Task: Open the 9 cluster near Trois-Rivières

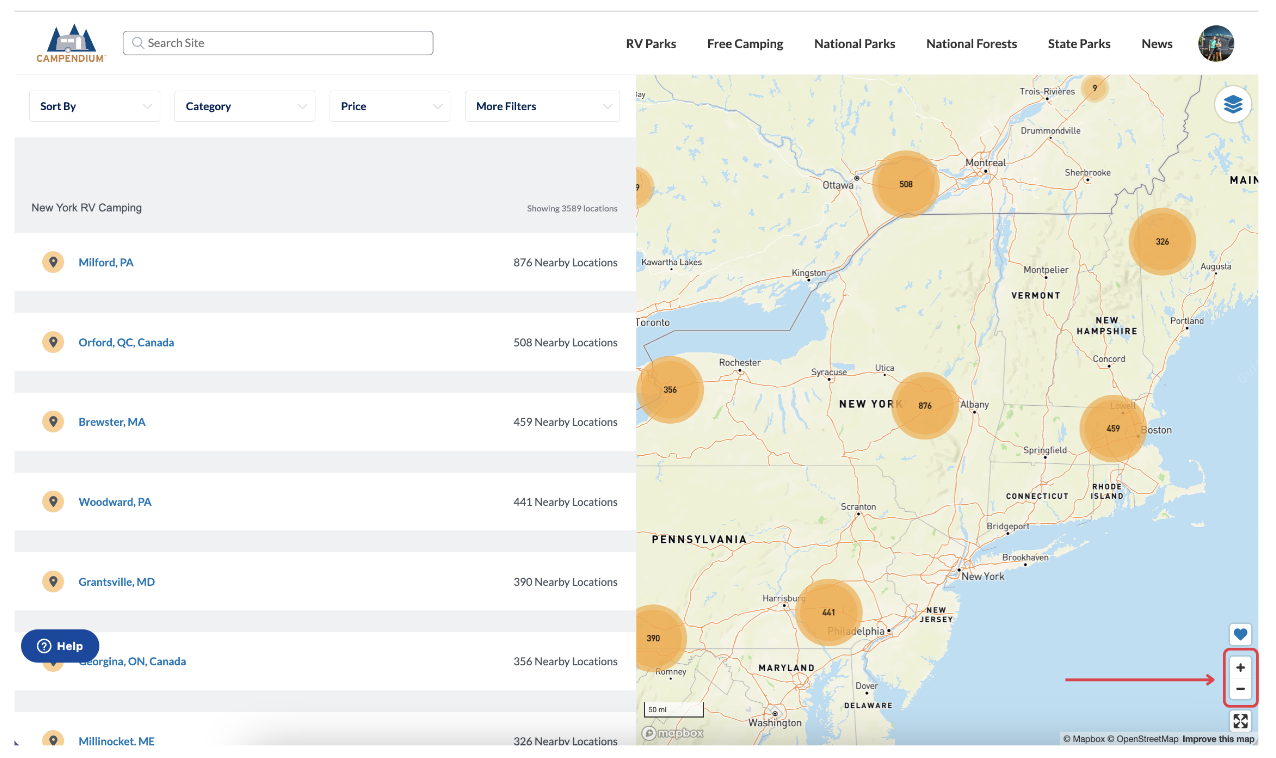Action: pyautogui.click(x=1095, y=88)
